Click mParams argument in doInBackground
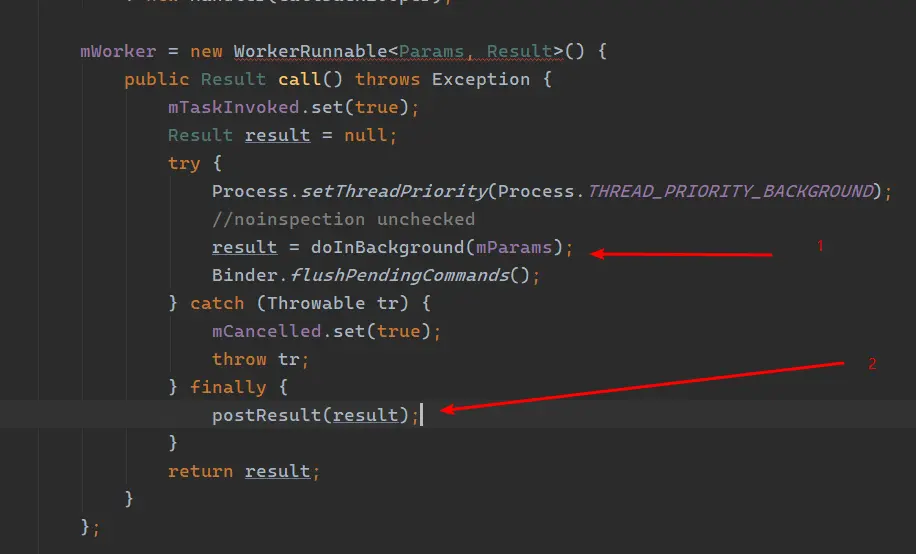Viewport: 916px width, 554px height. click(x=513, y=248)
